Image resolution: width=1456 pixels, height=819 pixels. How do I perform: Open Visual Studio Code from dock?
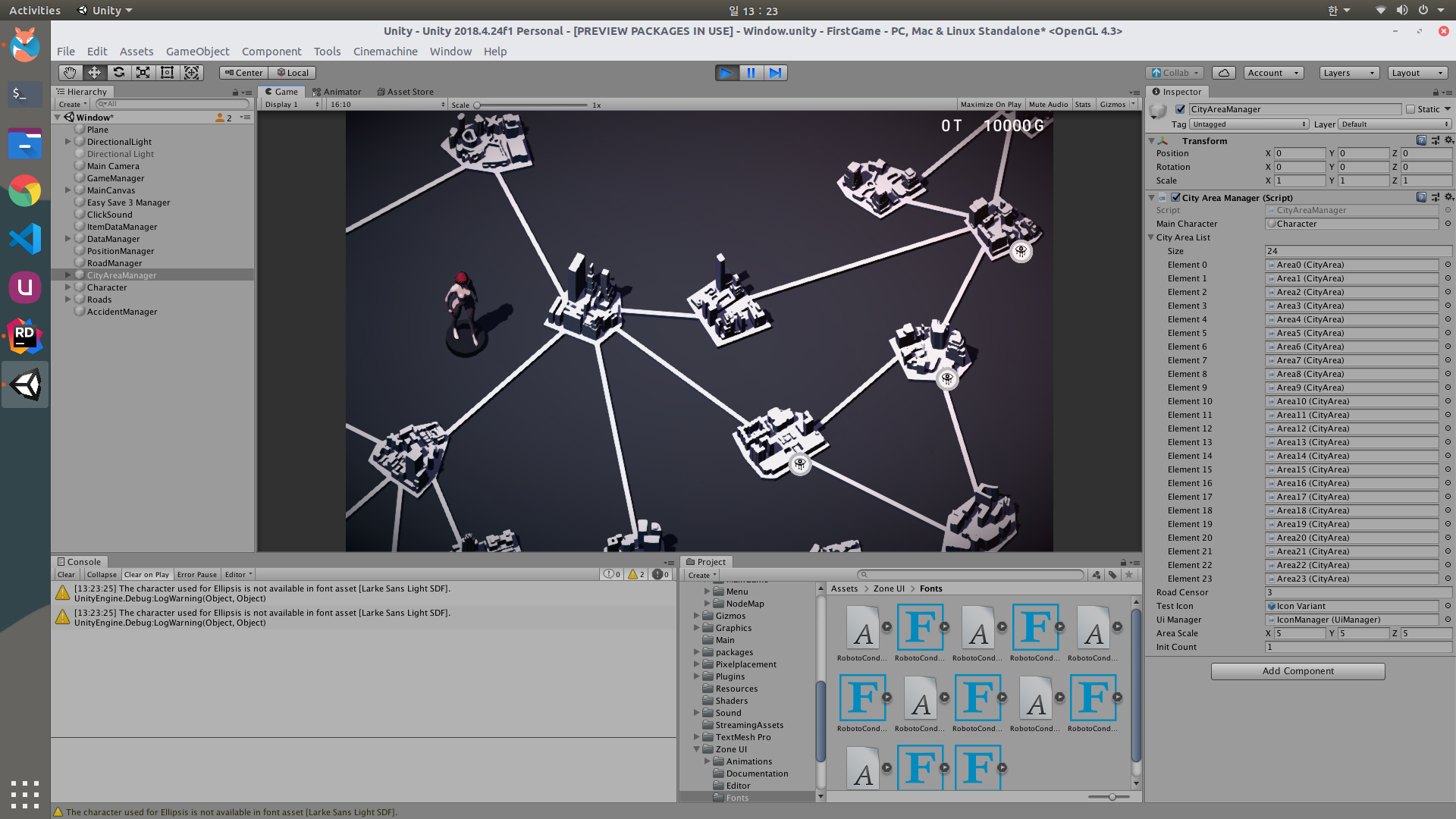25,239
